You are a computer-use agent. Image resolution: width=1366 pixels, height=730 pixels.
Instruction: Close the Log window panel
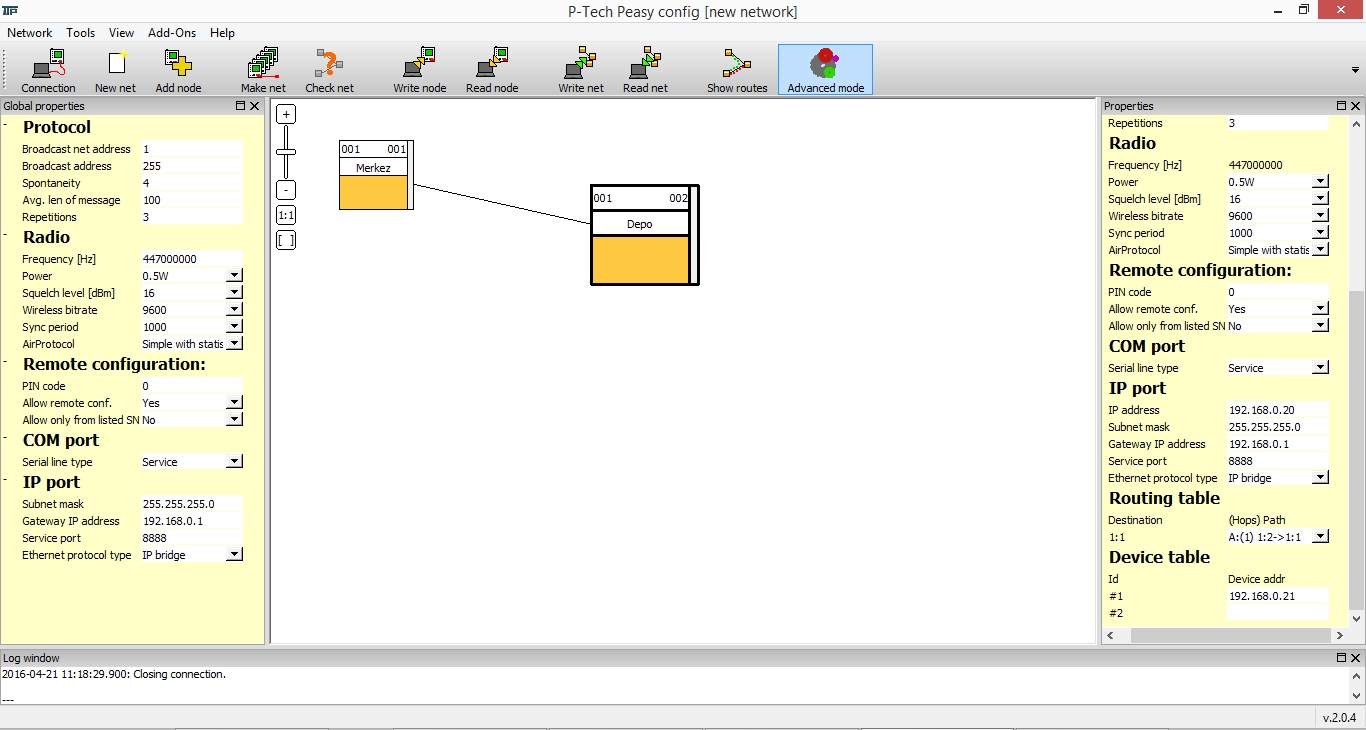coord(1356,658)
